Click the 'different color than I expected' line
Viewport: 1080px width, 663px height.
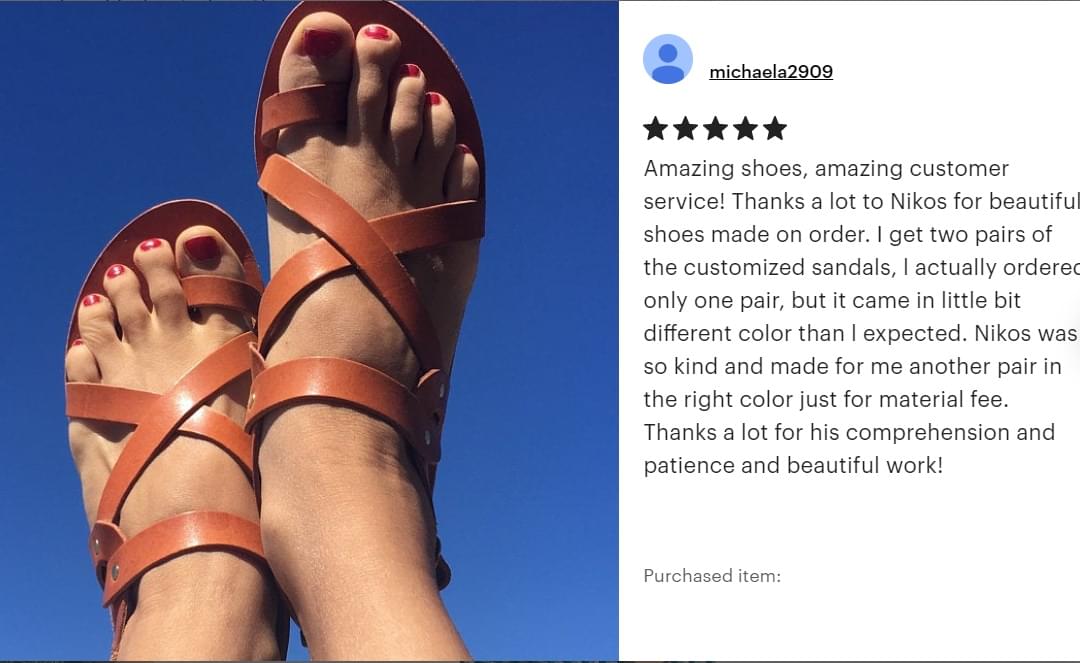[860, 333]
